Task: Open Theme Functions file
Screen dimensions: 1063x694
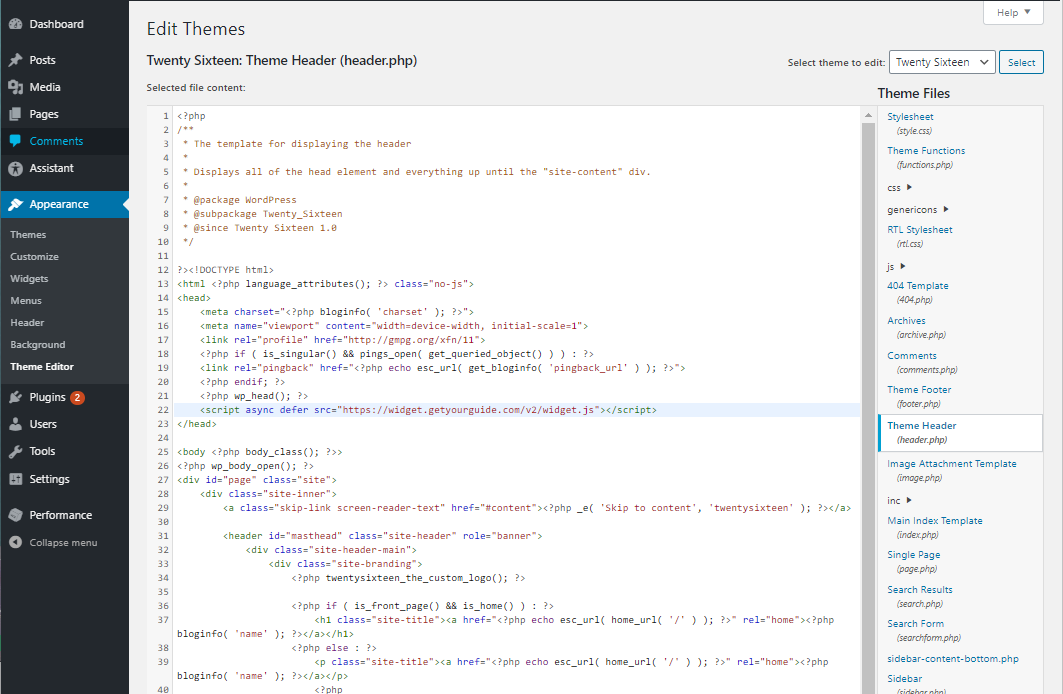Action: pyautogui.click(x=926, y=157)
